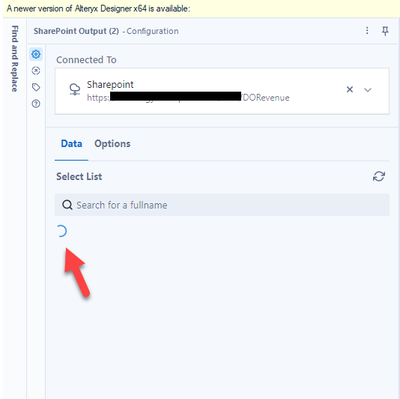Switch to the Options tab

coord(112,144)
